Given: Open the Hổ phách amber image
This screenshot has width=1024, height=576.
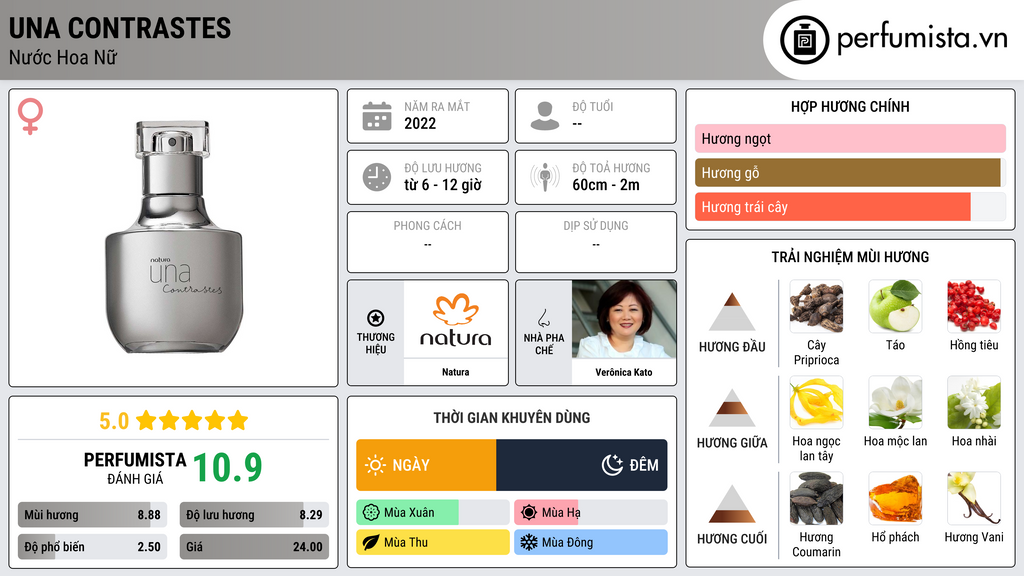Looking at the screenshot, I should coord(895,498).
